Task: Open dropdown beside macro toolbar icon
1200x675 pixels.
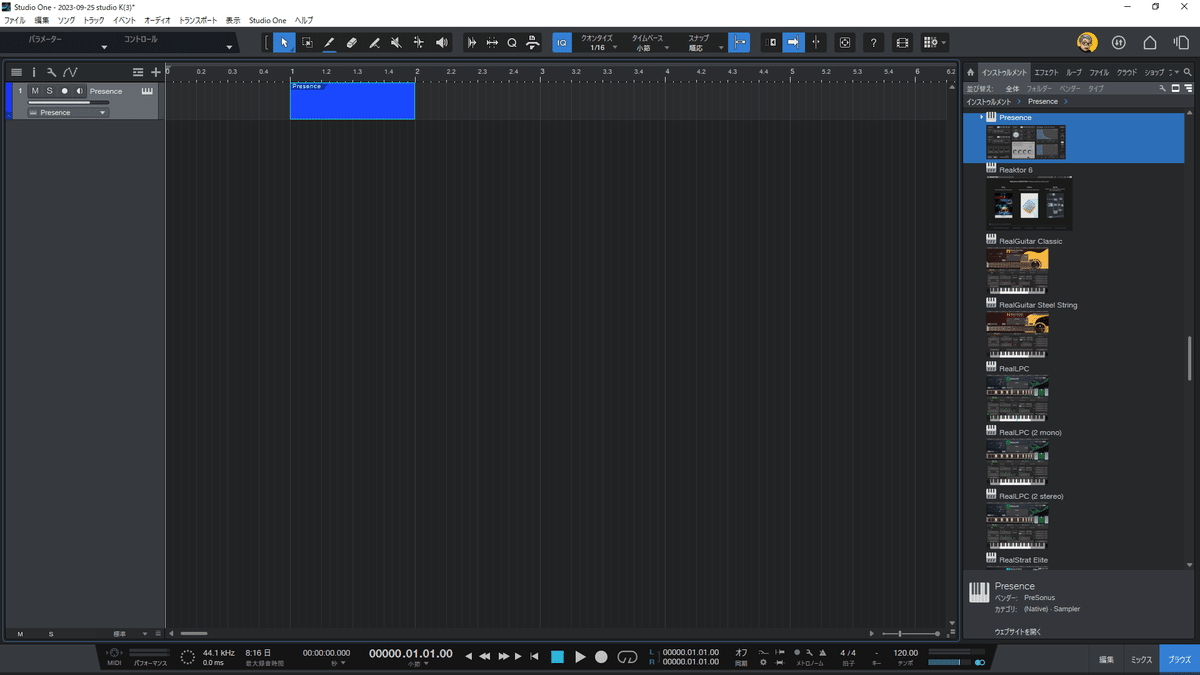Action: (x=944, y=43)
